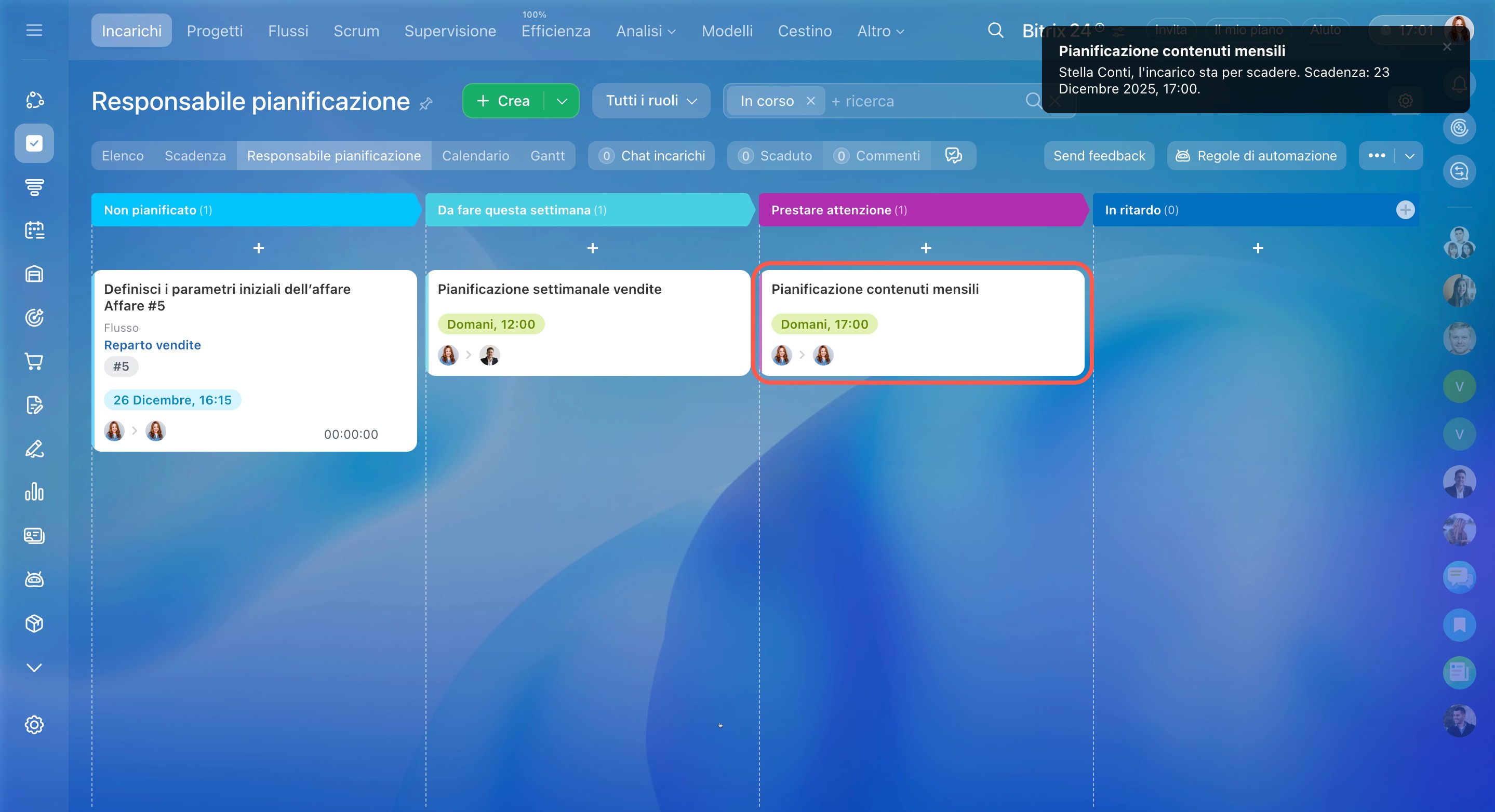Click the tasks checkmark sidebar icon

(x=34, y=143)
